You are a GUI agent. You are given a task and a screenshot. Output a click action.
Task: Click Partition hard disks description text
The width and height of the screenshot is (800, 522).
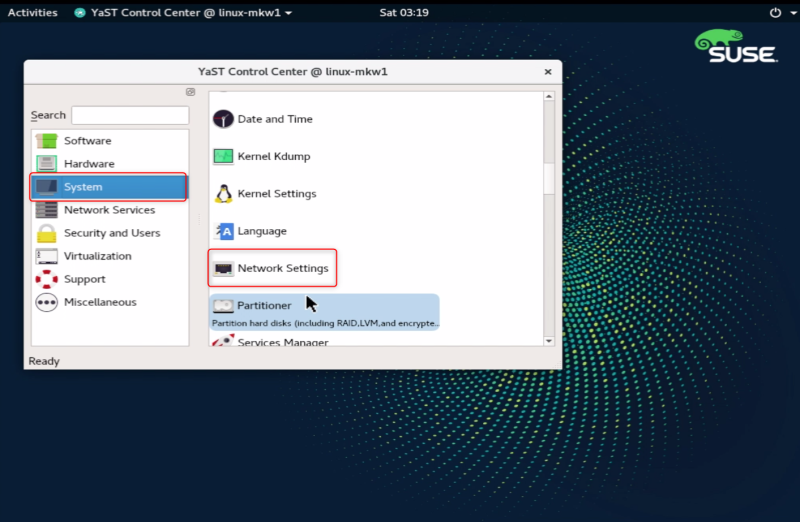(x=326, y=323)
